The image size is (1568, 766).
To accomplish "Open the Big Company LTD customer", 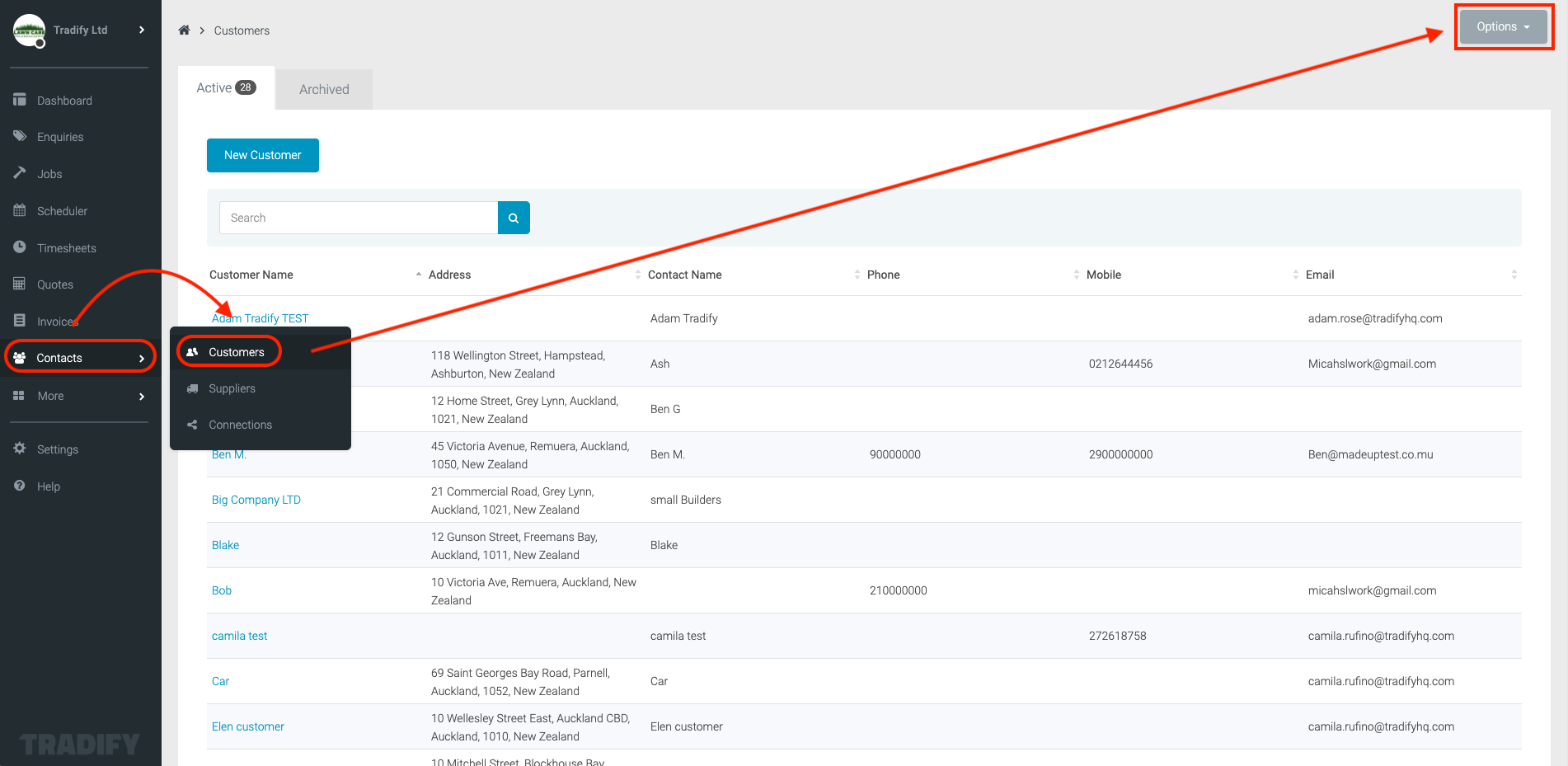I will (x=256, y=500).
